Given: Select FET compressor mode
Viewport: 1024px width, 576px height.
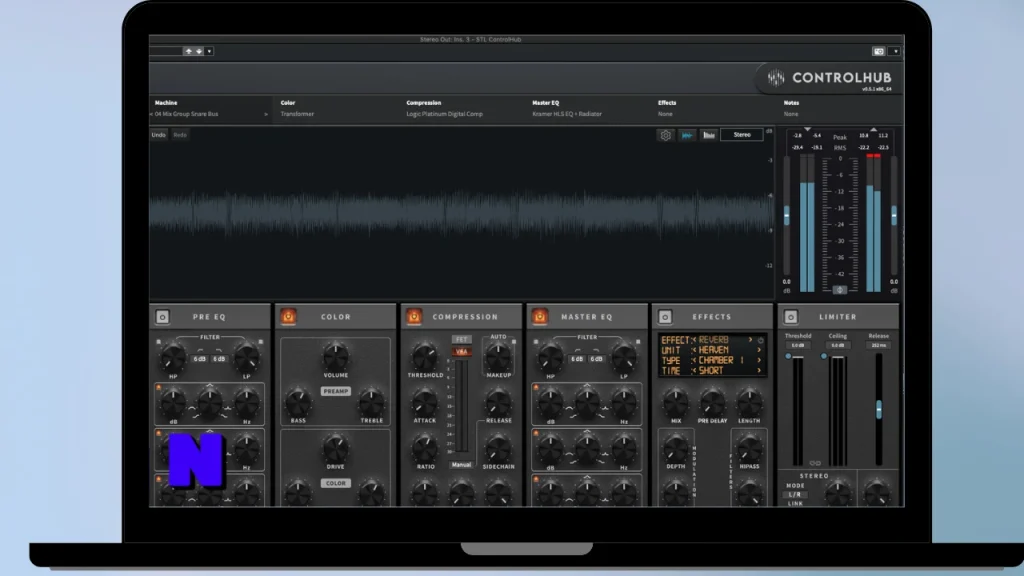Looking at the screenshot, I should tap(462, 340).
